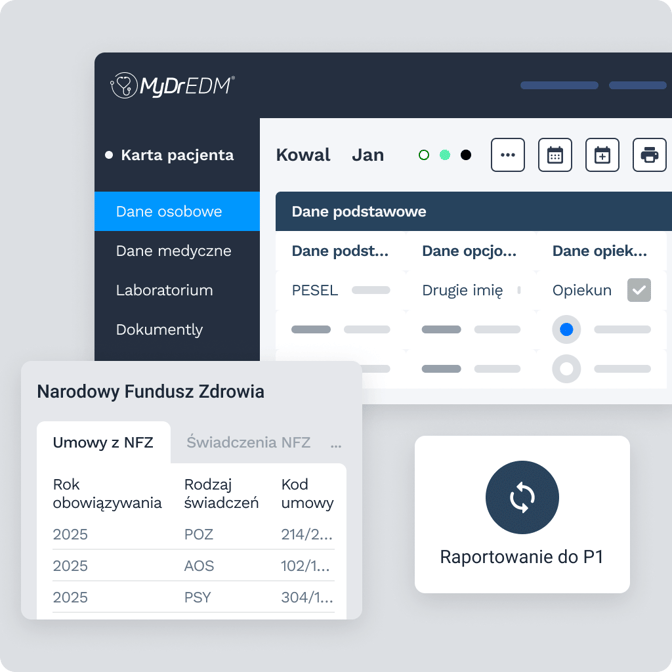Viewport: 672px width, 672px height.
Task: Click the hollow green status circle
Action: click(x=423, y=155)
